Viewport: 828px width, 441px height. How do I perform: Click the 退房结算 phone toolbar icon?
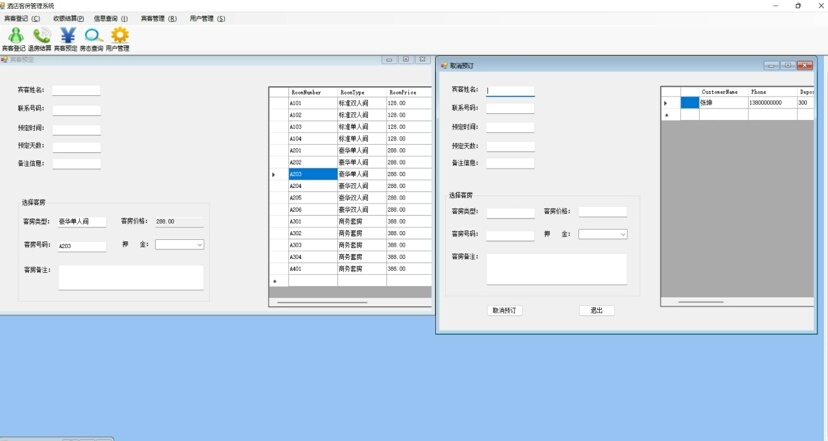pos(40,39)
